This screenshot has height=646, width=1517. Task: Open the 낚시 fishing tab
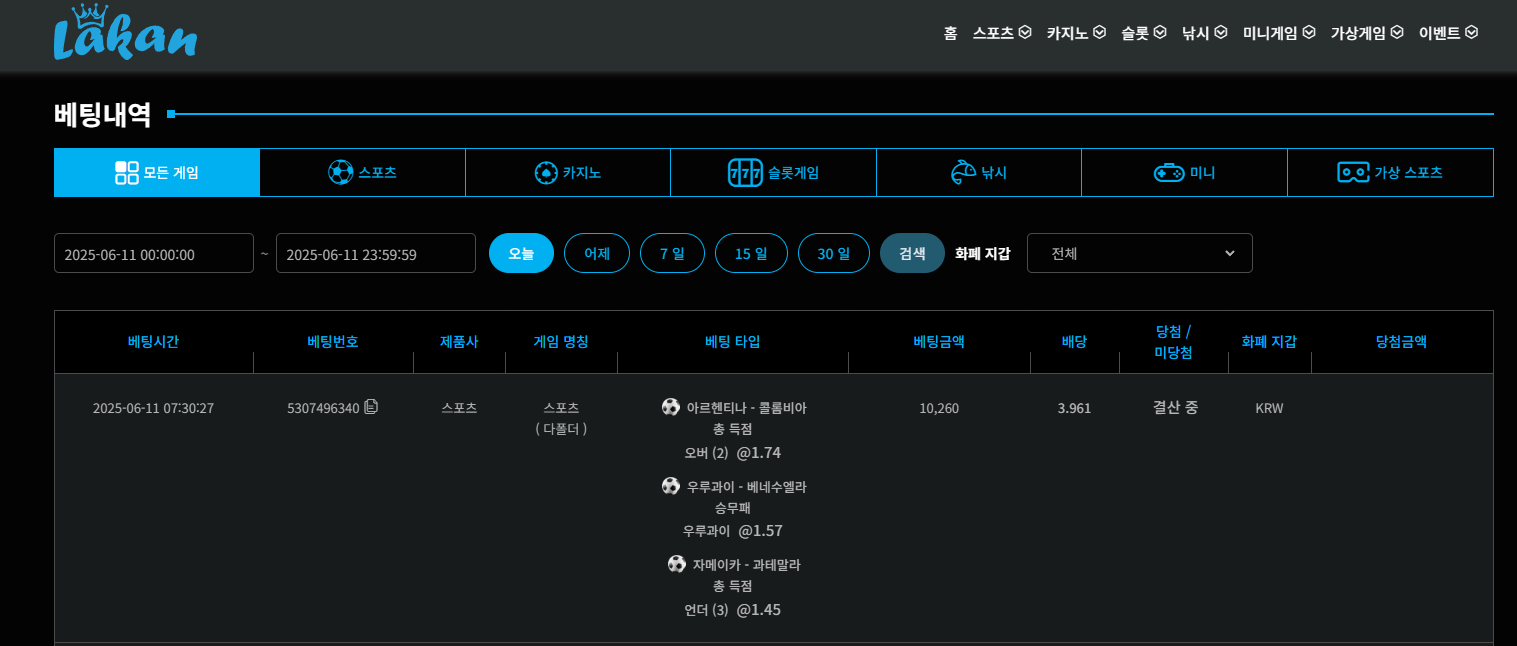pos(978,173)
